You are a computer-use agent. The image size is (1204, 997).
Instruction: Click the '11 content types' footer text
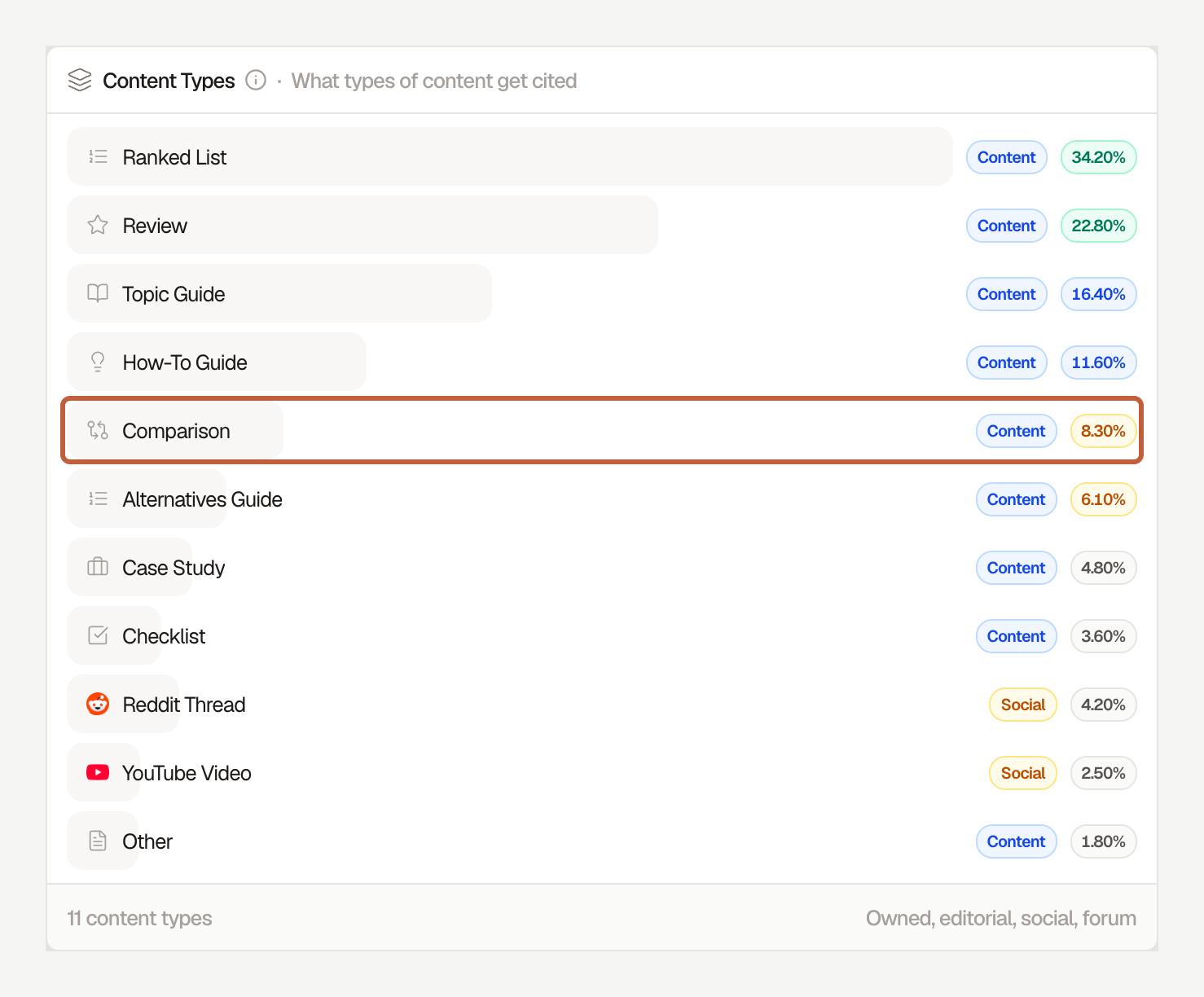pos(139,918)
